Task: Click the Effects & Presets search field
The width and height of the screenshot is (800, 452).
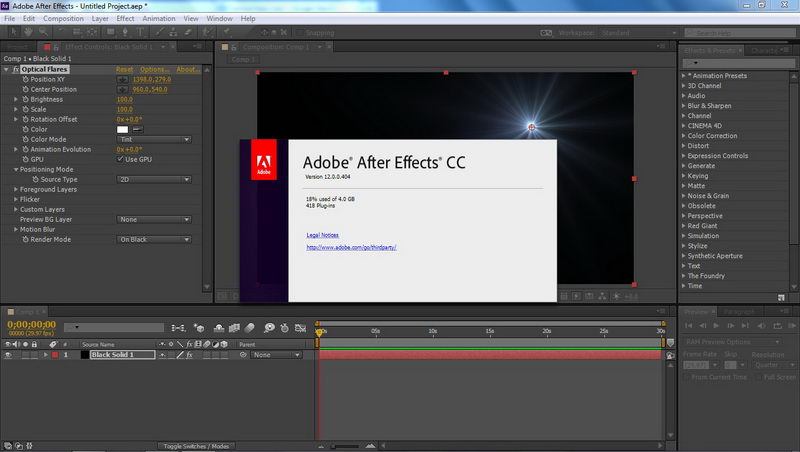Action: [x=736, y=63]
